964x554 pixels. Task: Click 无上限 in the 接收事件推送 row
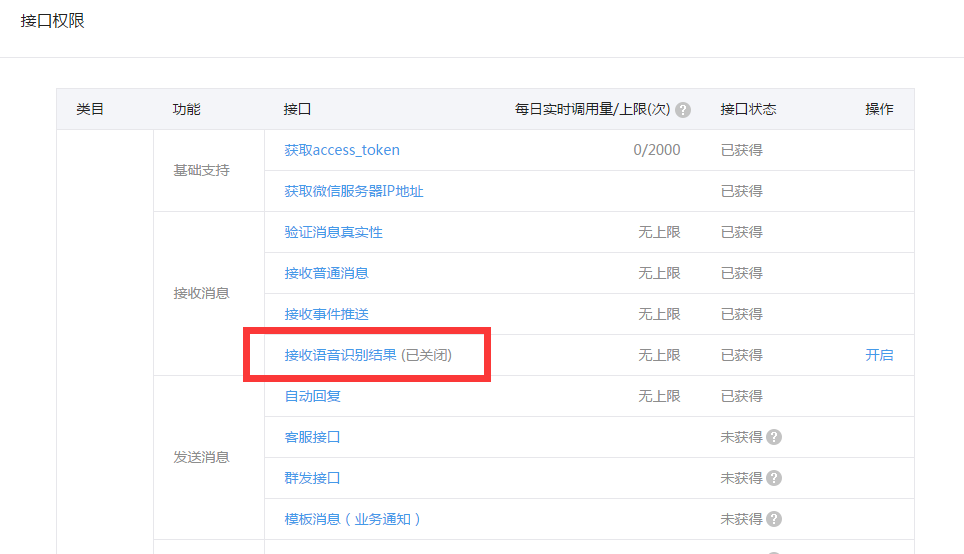click(x=659, y=314)
